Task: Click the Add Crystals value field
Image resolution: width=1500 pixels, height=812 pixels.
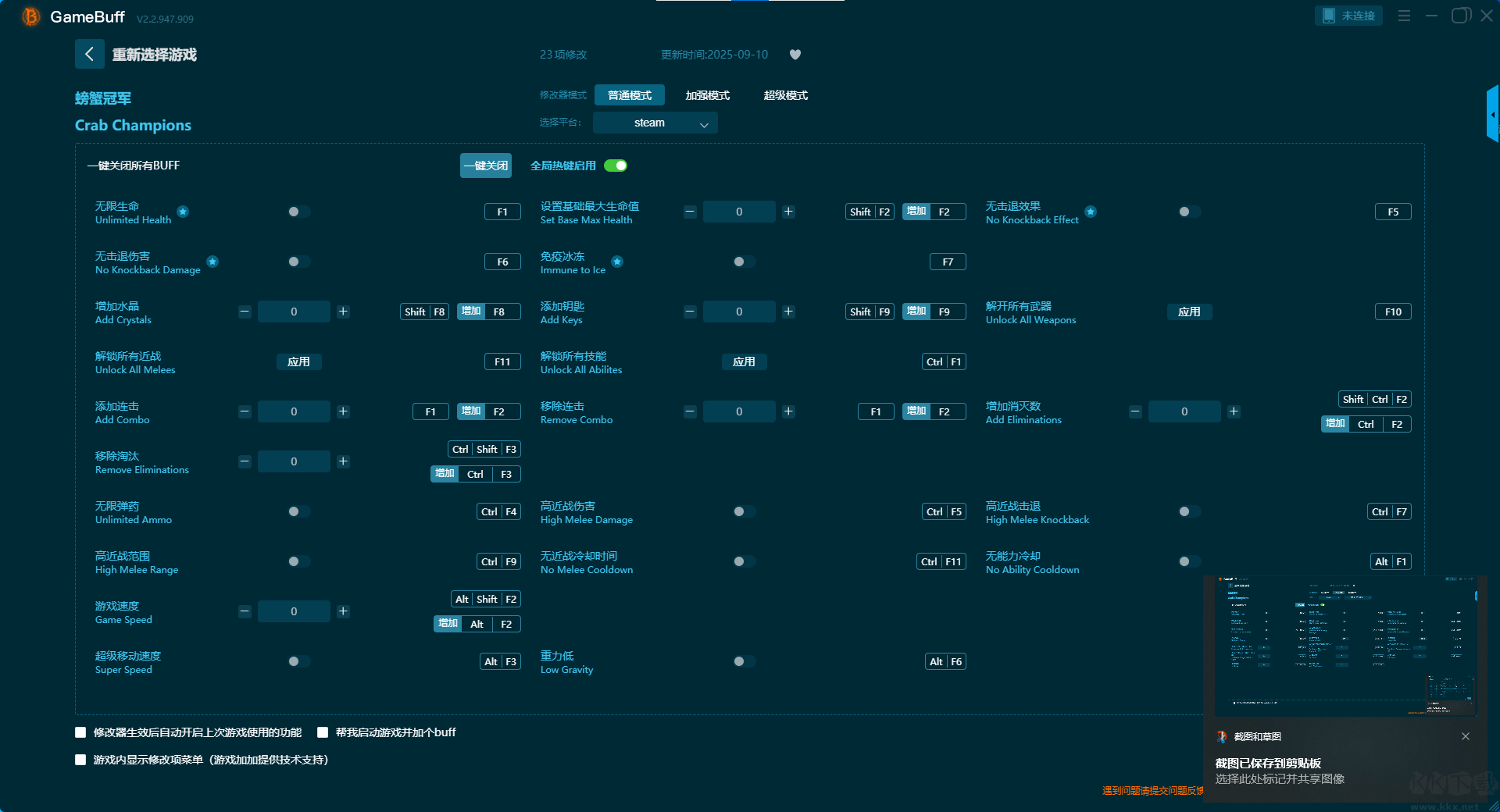Action: pos(294,312)
